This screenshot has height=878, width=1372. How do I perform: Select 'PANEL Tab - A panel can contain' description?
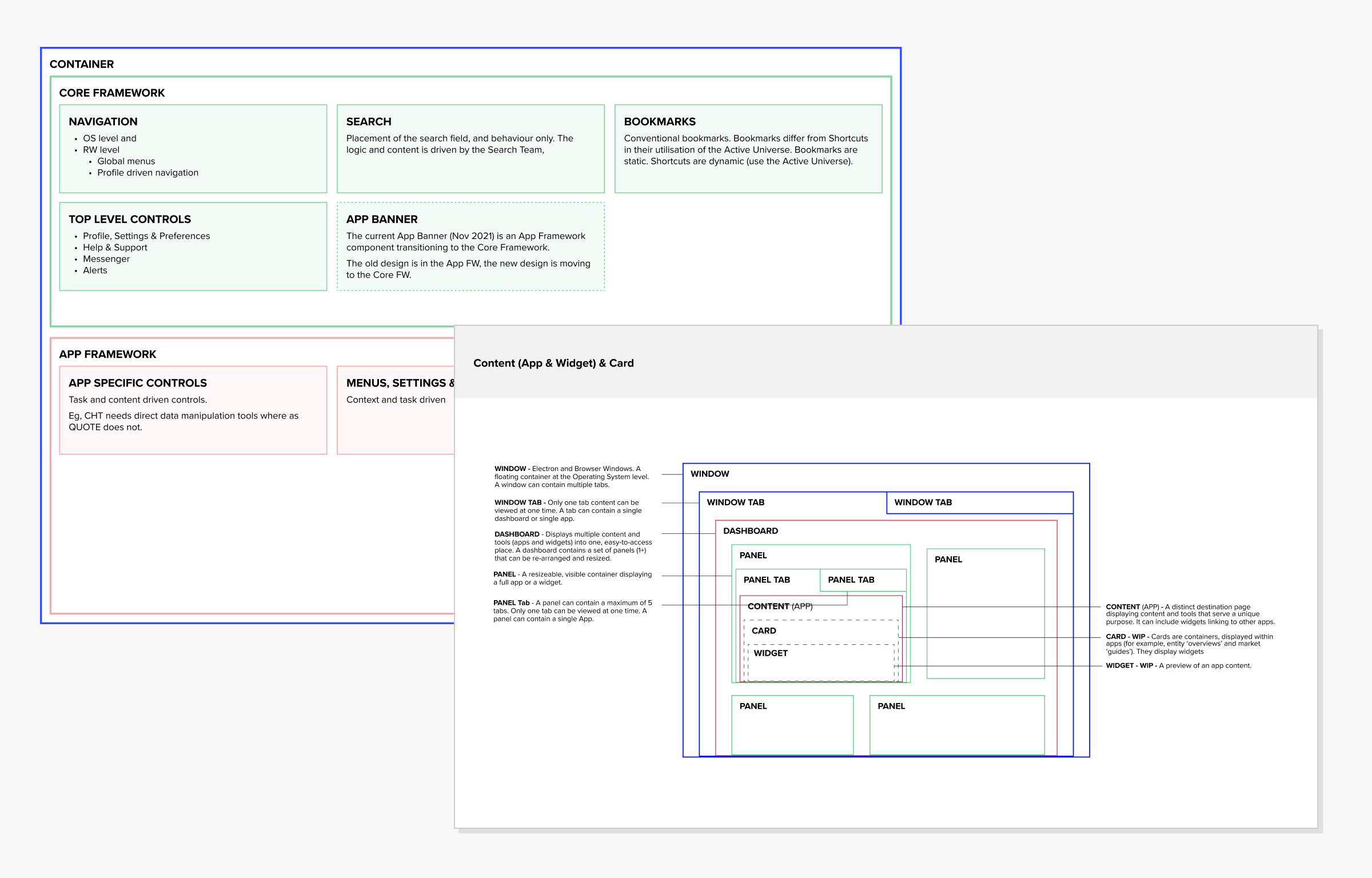tap(572, 610)
